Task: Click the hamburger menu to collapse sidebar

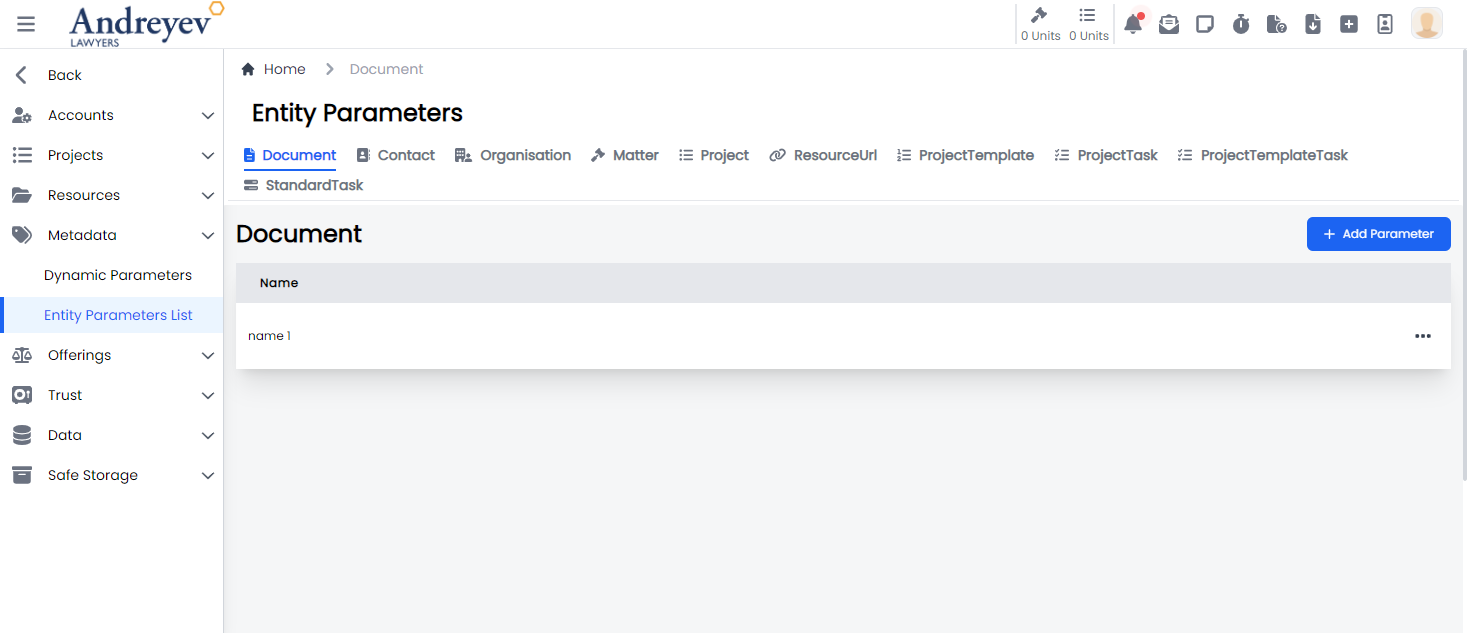Action: tap(26, 23)
